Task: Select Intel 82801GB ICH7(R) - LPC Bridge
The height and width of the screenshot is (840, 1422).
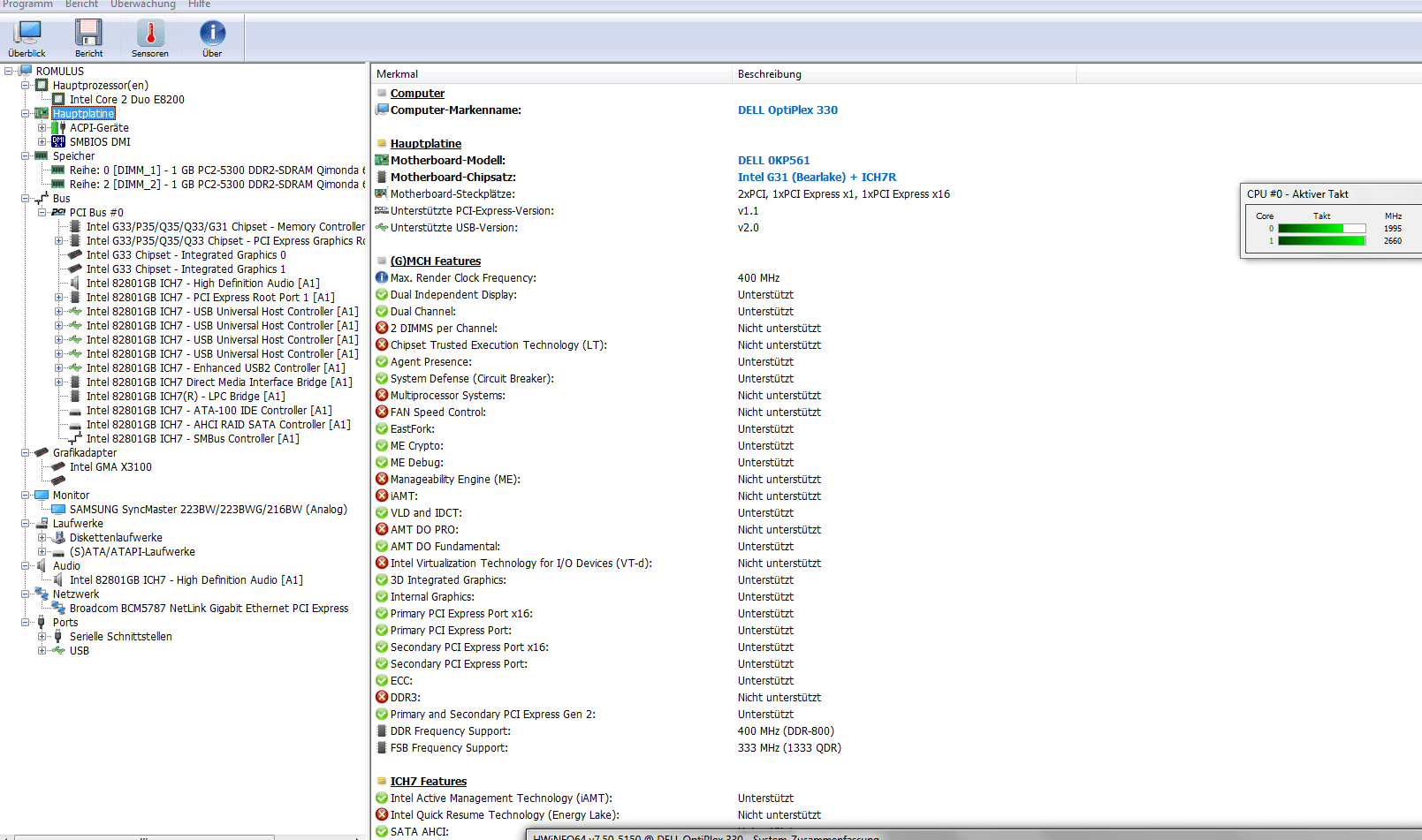Action: 186,396
